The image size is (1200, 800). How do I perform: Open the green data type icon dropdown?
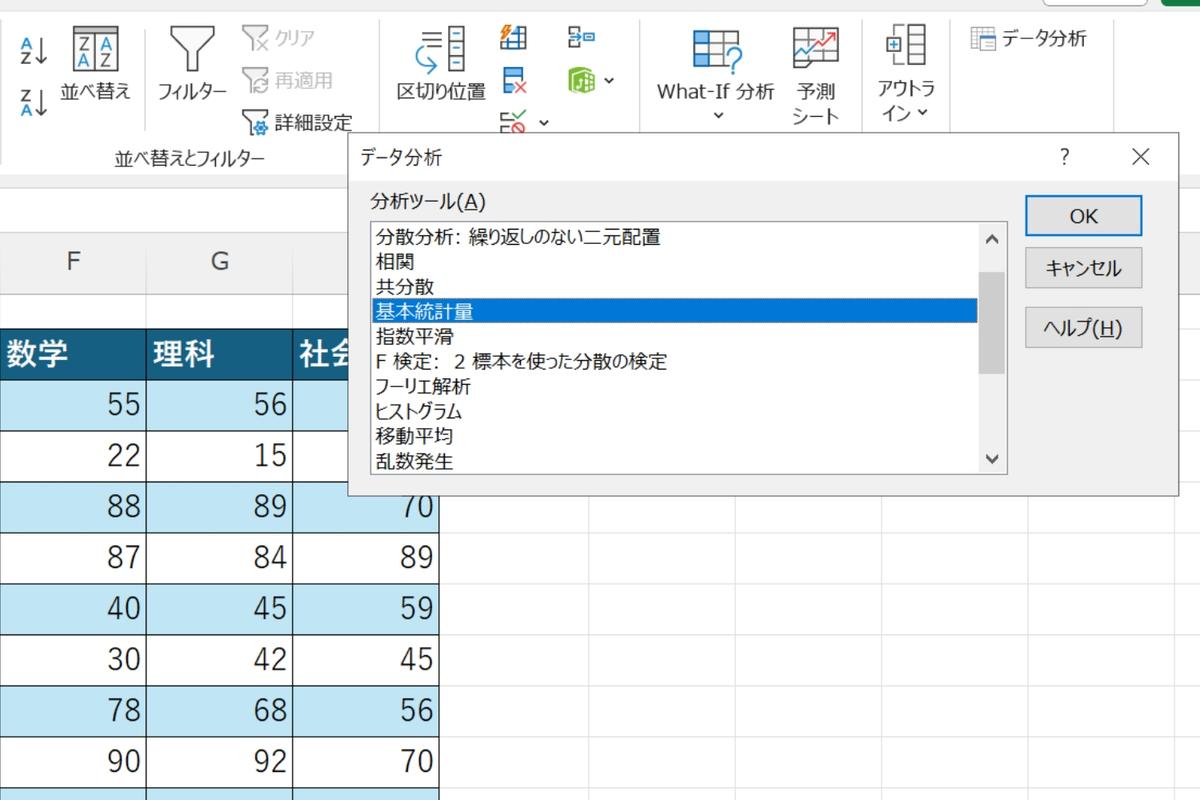[608, 80]
